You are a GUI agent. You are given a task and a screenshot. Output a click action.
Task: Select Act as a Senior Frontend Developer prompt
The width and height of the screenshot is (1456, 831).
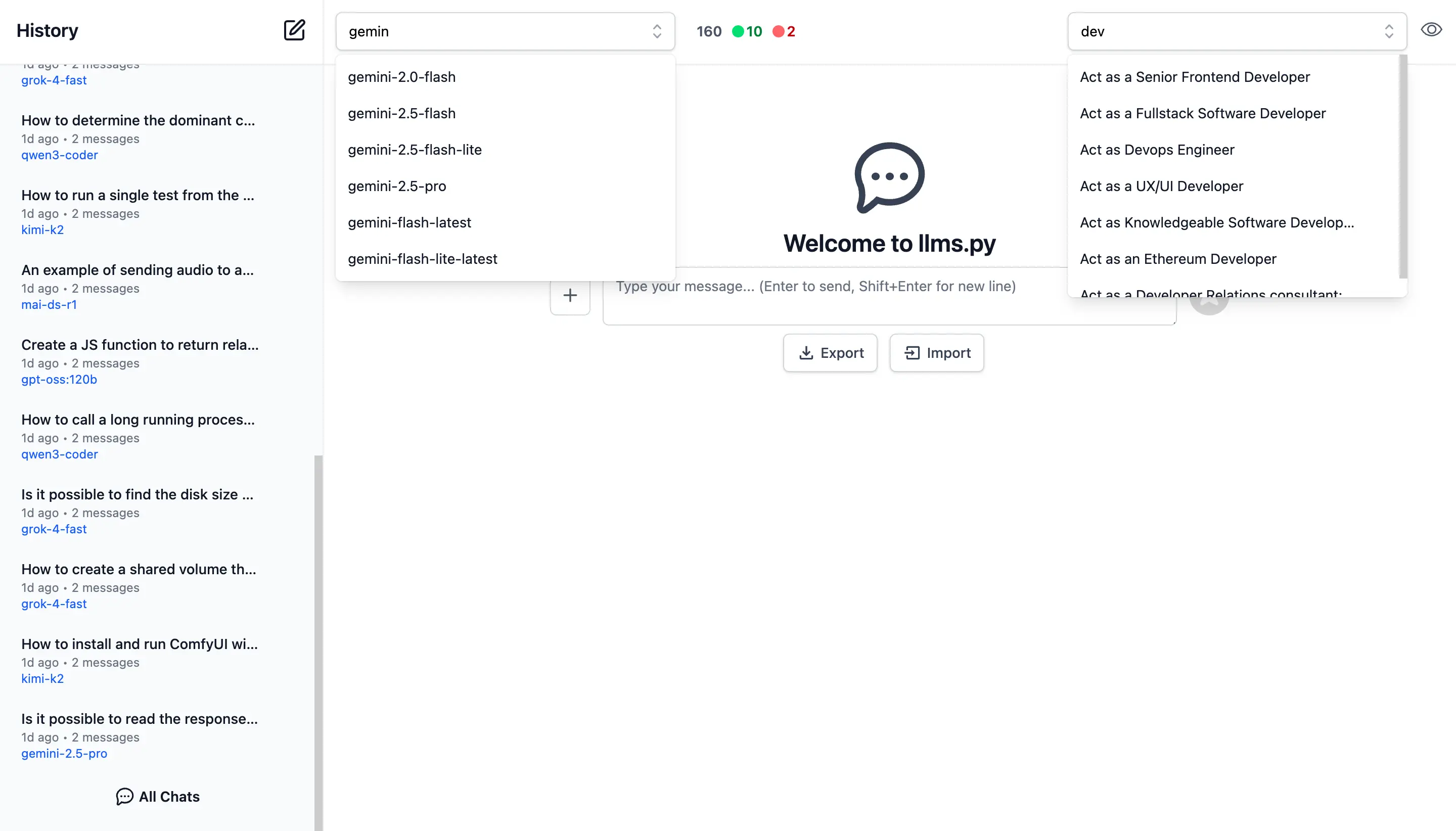(1233, 77)
